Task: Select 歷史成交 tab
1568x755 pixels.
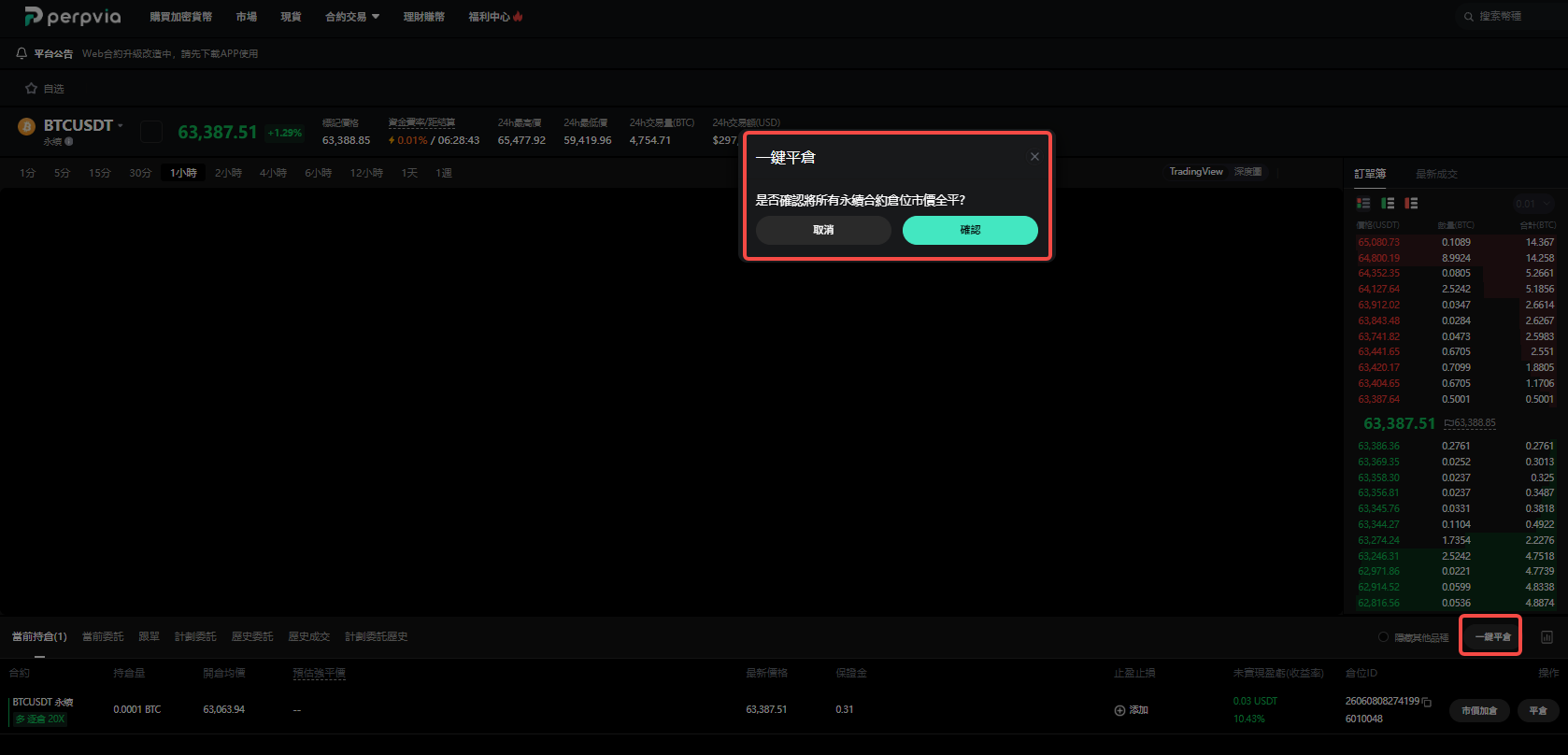Action: coord(308,636)
